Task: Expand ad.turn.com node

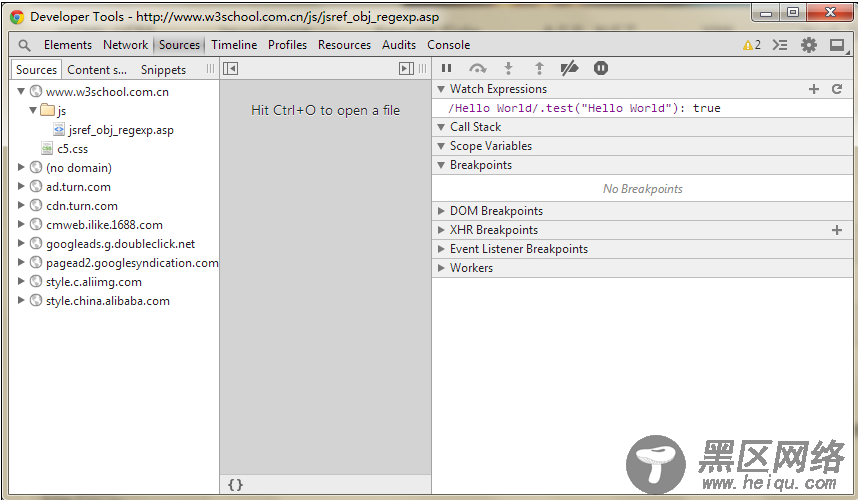Action: pos(21,187)
